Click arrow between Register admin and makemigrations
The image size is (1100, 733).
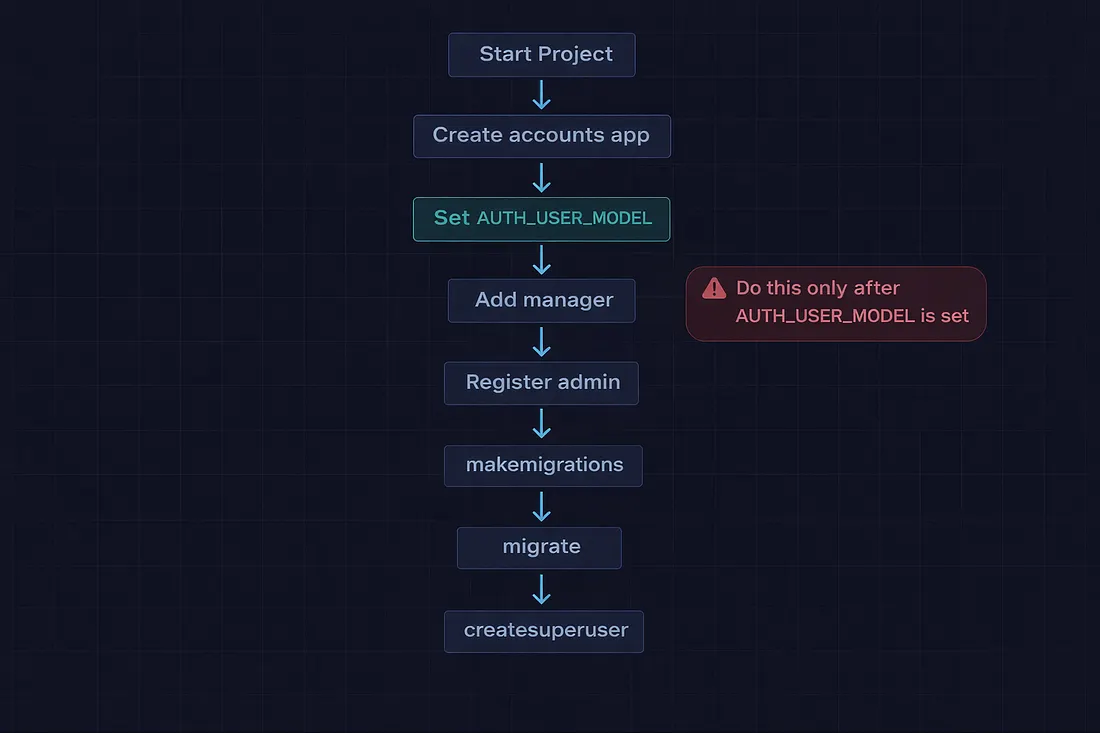pyautogui.click(x=541, y=424)
